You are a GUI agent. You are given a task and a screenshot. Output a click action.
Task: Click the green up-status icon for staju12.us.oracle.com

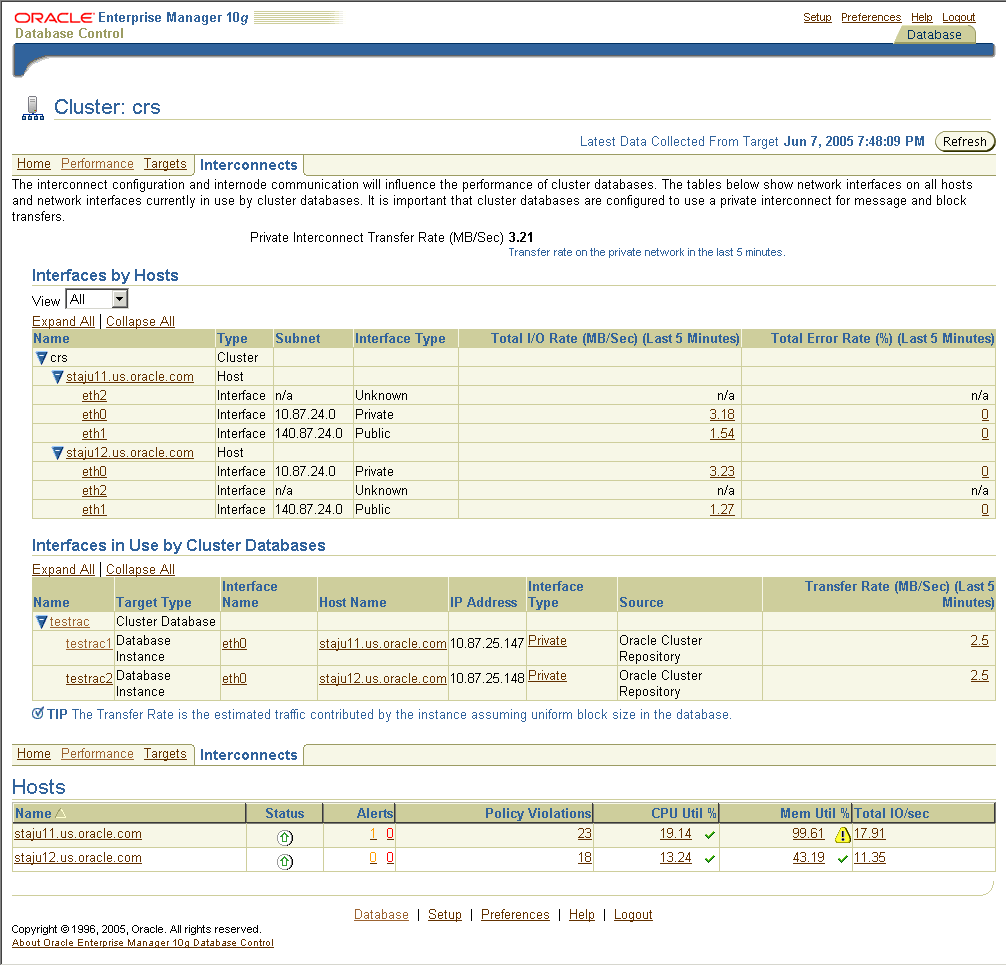[x=285, y=858]
